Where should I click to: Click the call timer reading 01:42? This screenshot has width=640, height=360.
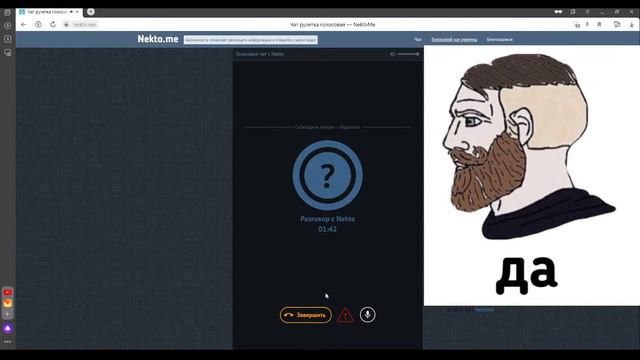point(327,229)
